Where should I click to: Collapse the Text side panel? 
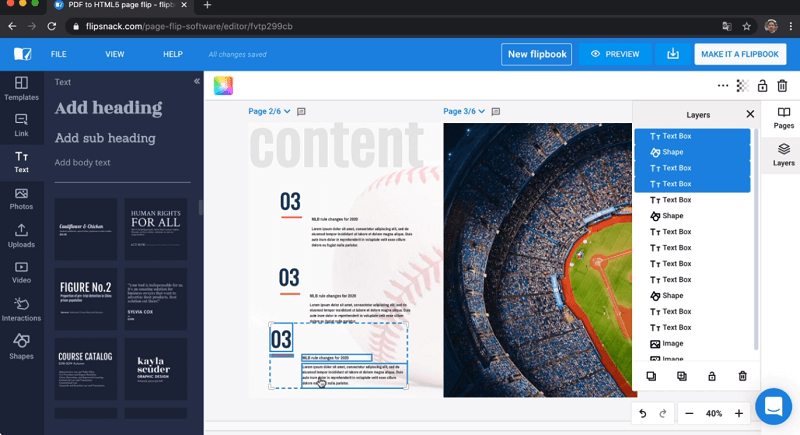coord(196,82)
